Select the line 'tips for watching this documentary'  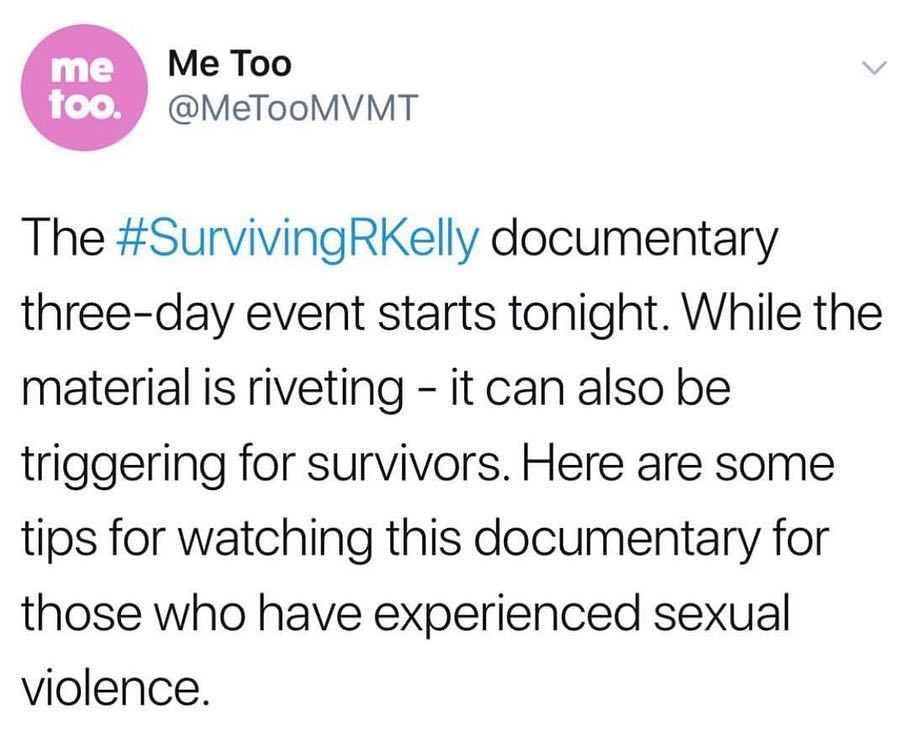[426, 539]
